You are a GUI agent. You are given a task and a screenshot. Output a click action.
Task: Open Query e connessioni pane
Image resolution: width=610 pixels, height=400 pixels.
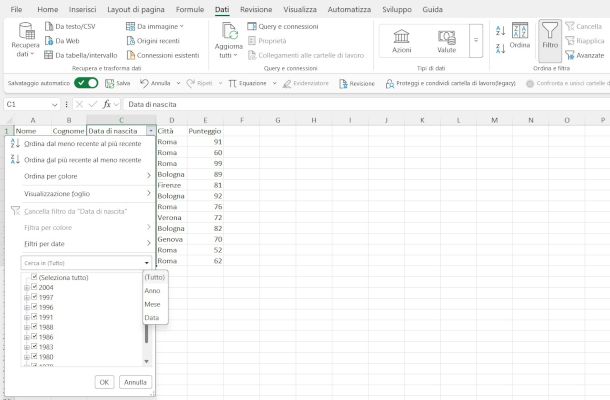[283, 26]
